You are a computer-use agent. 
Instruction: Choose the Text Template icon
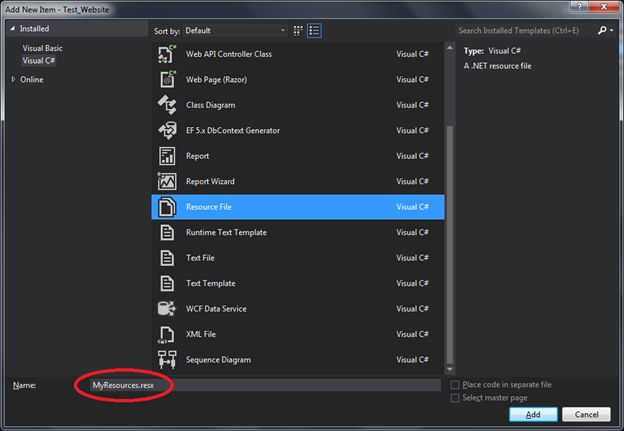(x=167, y=283)
